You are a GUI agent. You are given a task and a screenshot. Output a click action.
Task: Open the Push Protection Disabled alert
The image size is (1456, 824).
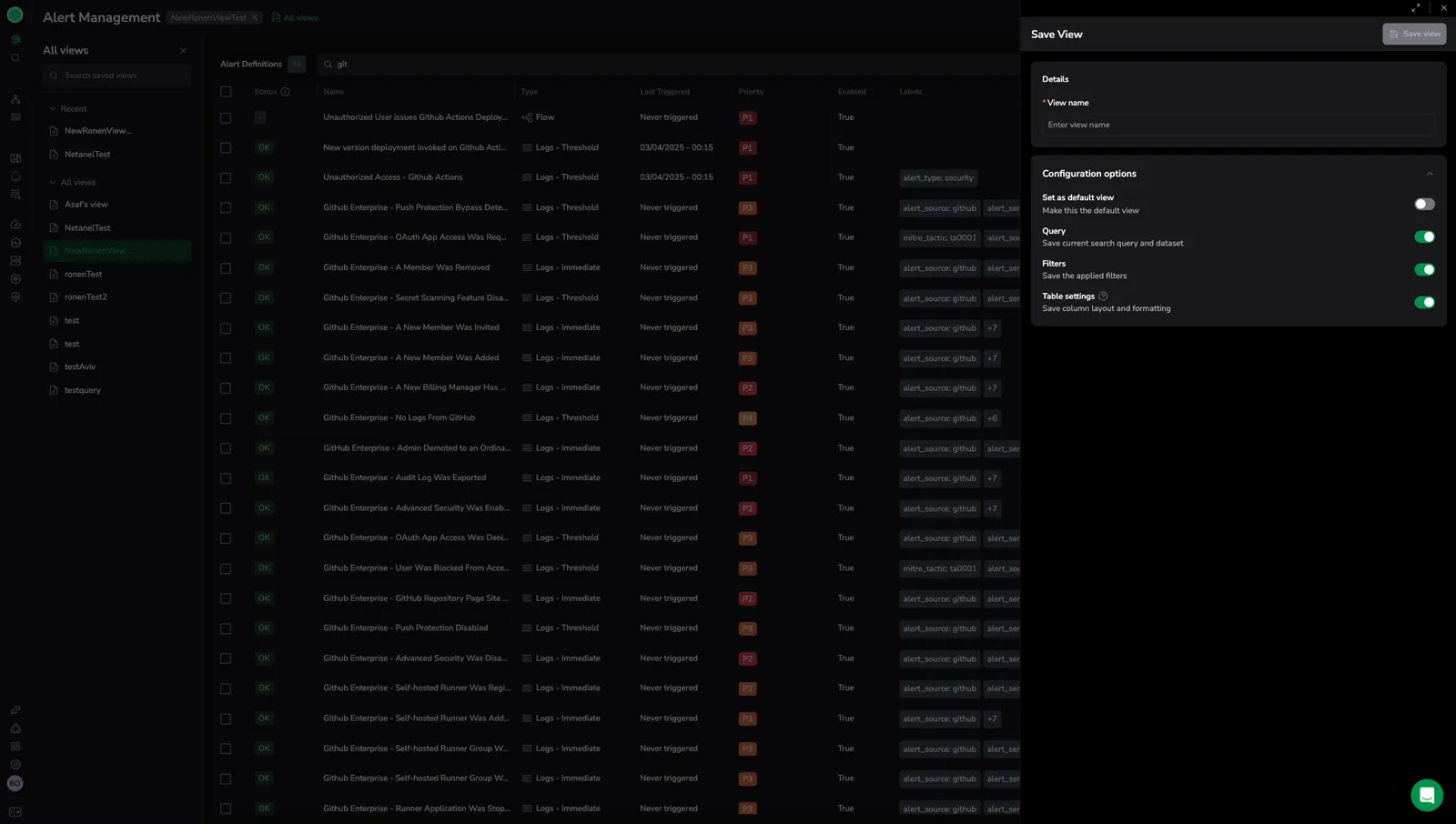coord(405,628)
